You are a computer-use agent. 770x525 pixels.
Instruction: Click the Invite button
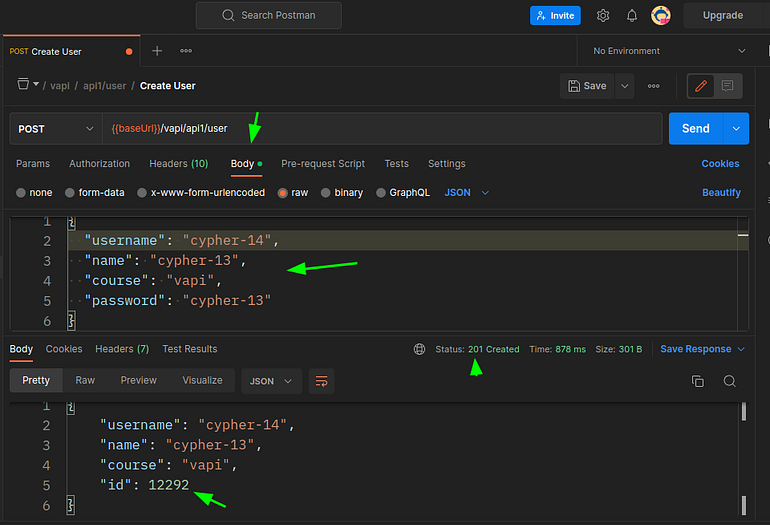coord(555,16)
